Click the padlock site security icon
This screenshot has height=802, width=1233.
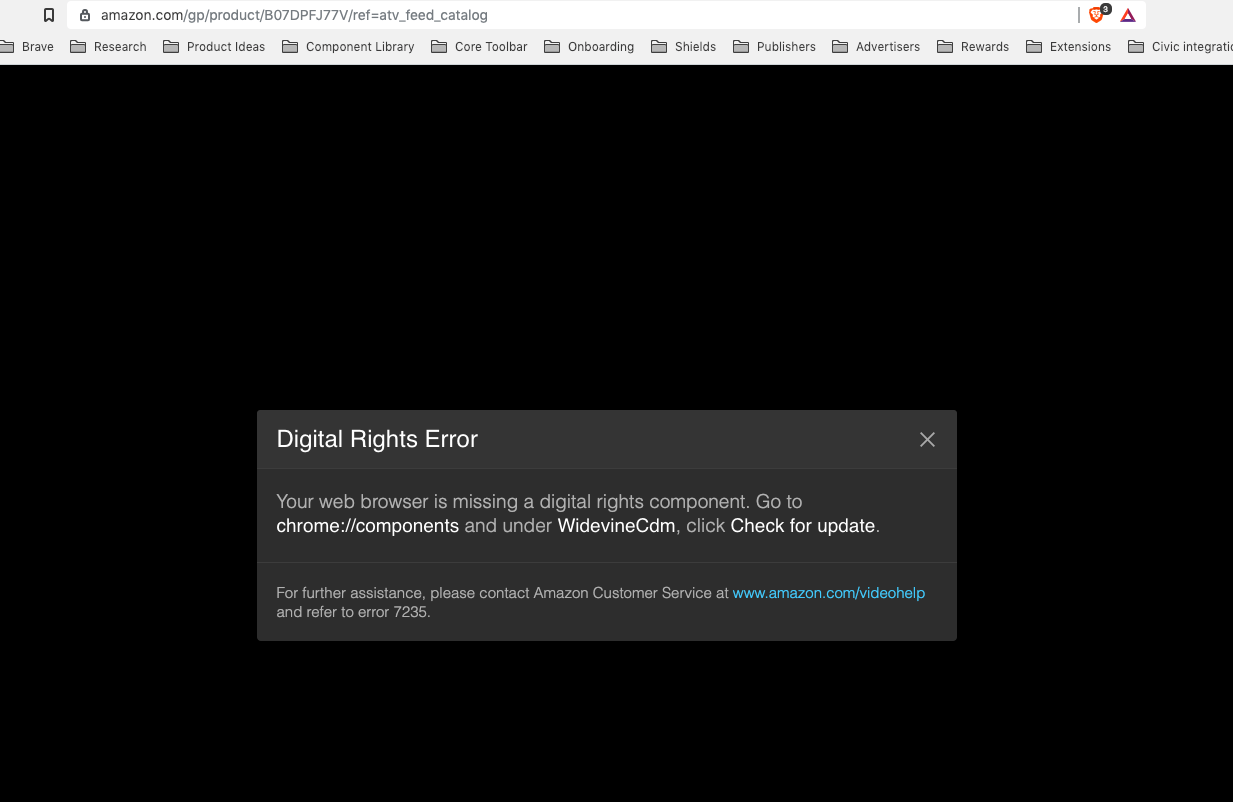pyautogui.click(x=85, y=15)
